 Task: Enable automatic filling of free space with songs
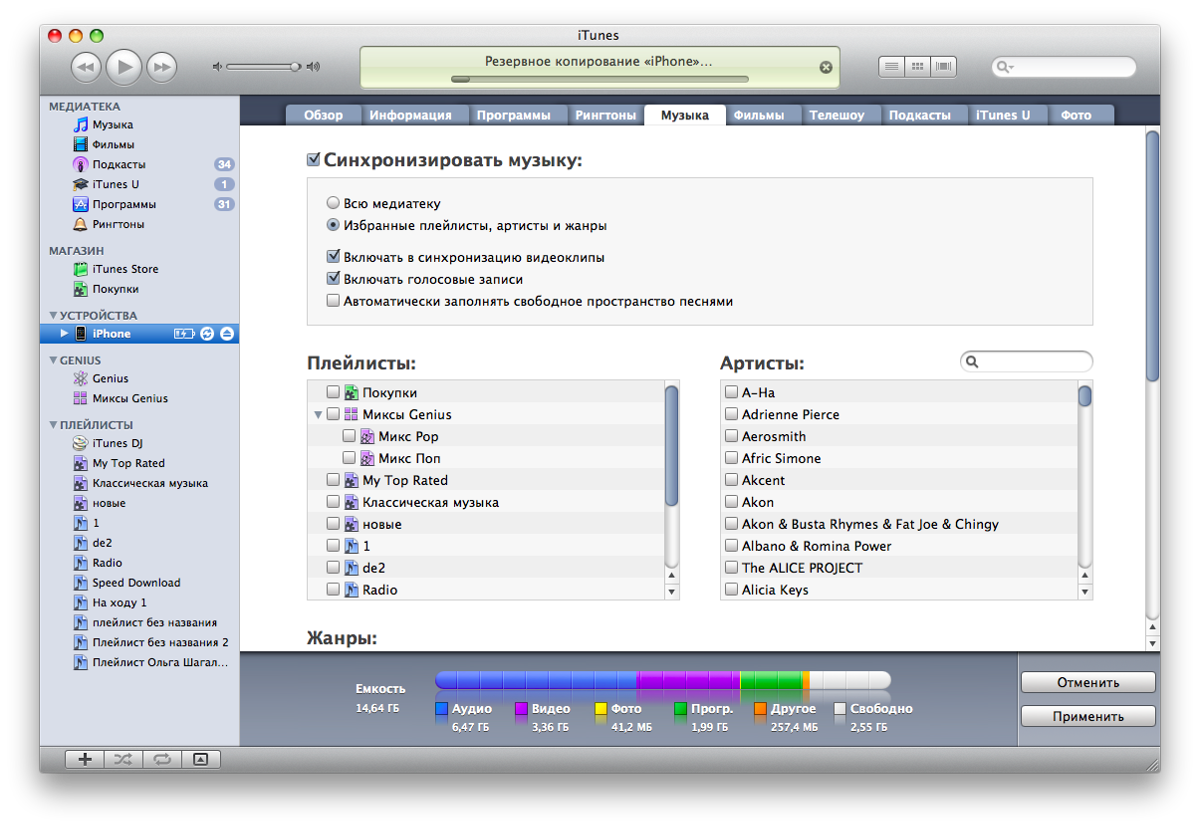click(333, 301)
